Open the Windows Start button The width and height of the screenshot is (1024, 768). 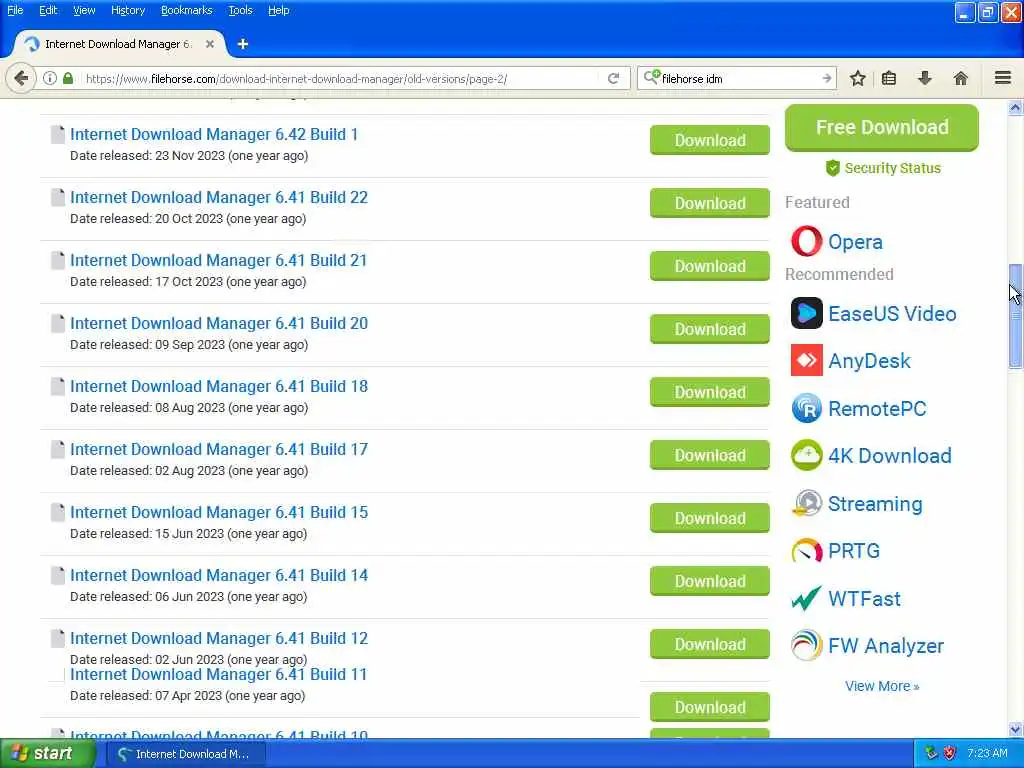coord(46,754)
